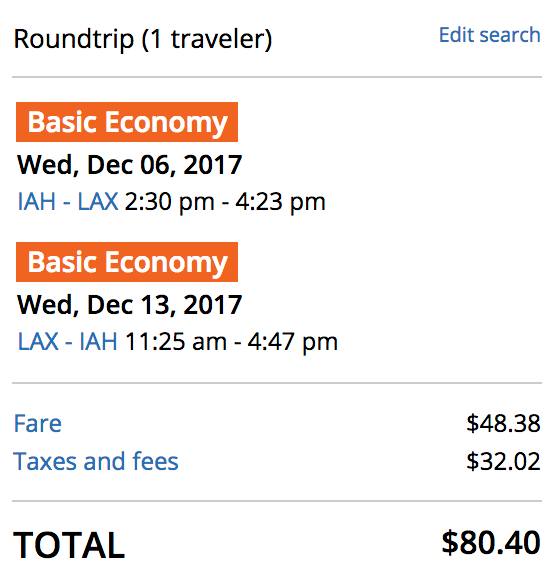Select the Wed, Dec 13, 2017 date
Screen dimensions: 556x582
[130, 305]
